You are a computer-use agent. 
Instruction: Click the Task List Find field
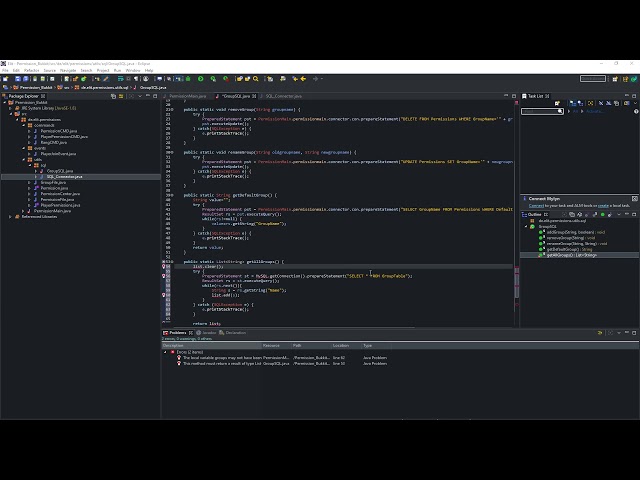pos(542,111)
